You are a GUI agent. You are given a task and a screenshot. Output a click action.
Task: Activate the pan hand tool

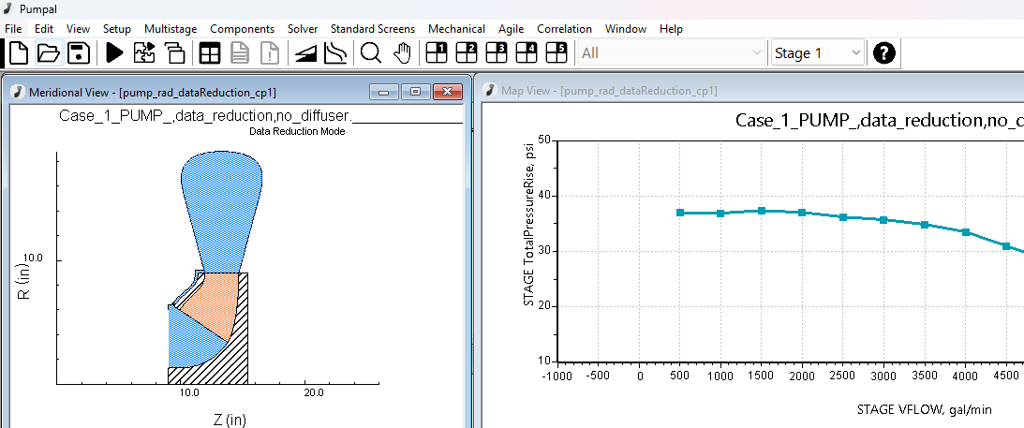click(402, 53)
